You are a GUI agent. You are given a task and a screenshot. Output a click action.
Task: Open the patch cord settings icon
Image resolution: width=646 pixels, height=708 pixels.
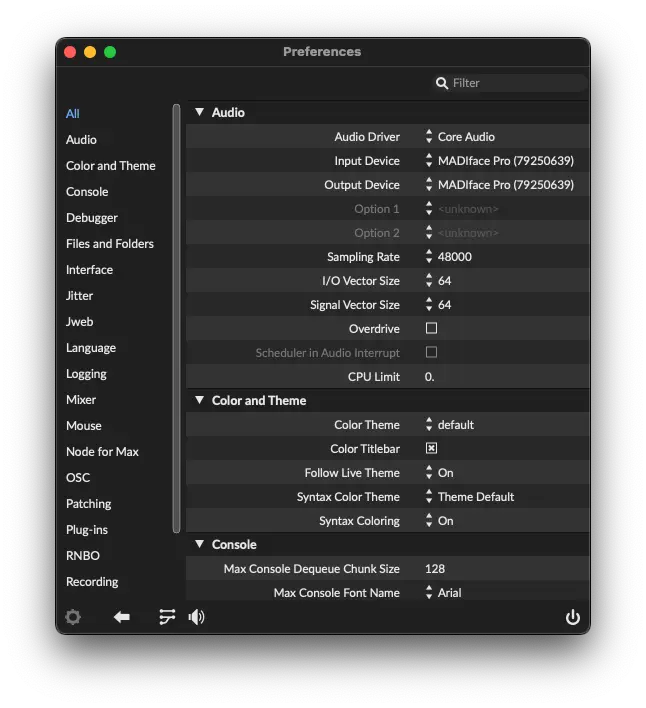(167, 617)
